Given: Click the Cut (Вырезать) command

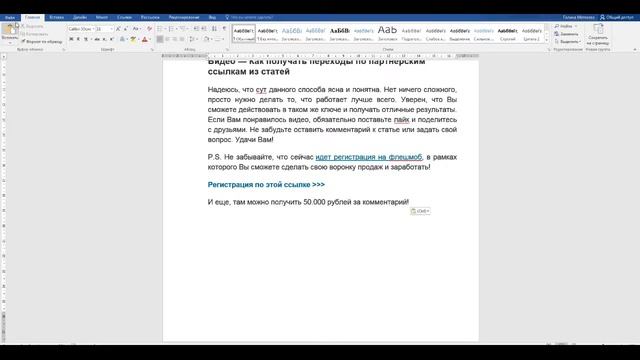Looking at the screenshot, I should tap(32, 27).
